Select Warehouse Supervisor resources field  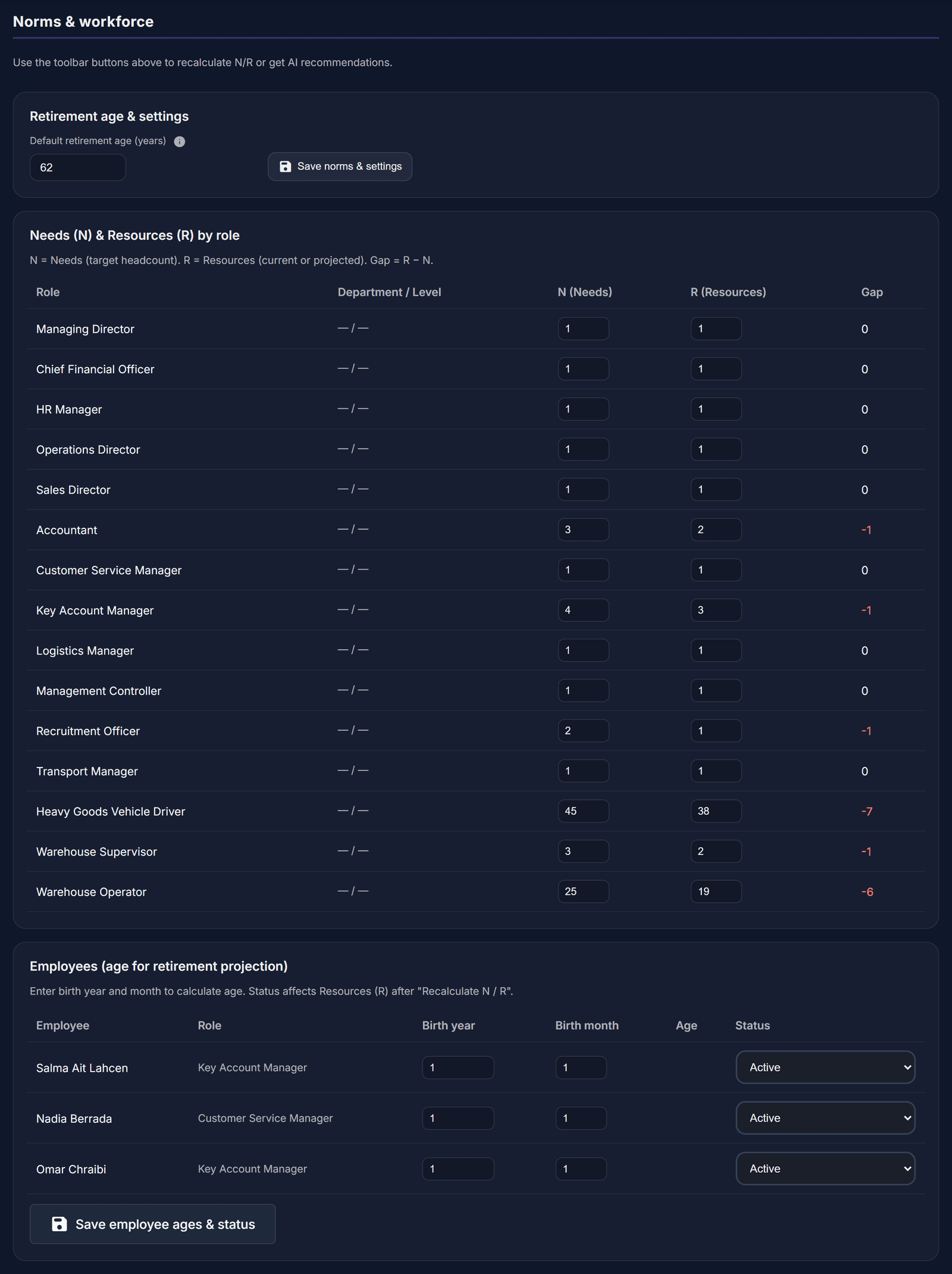tap(716, 851)
